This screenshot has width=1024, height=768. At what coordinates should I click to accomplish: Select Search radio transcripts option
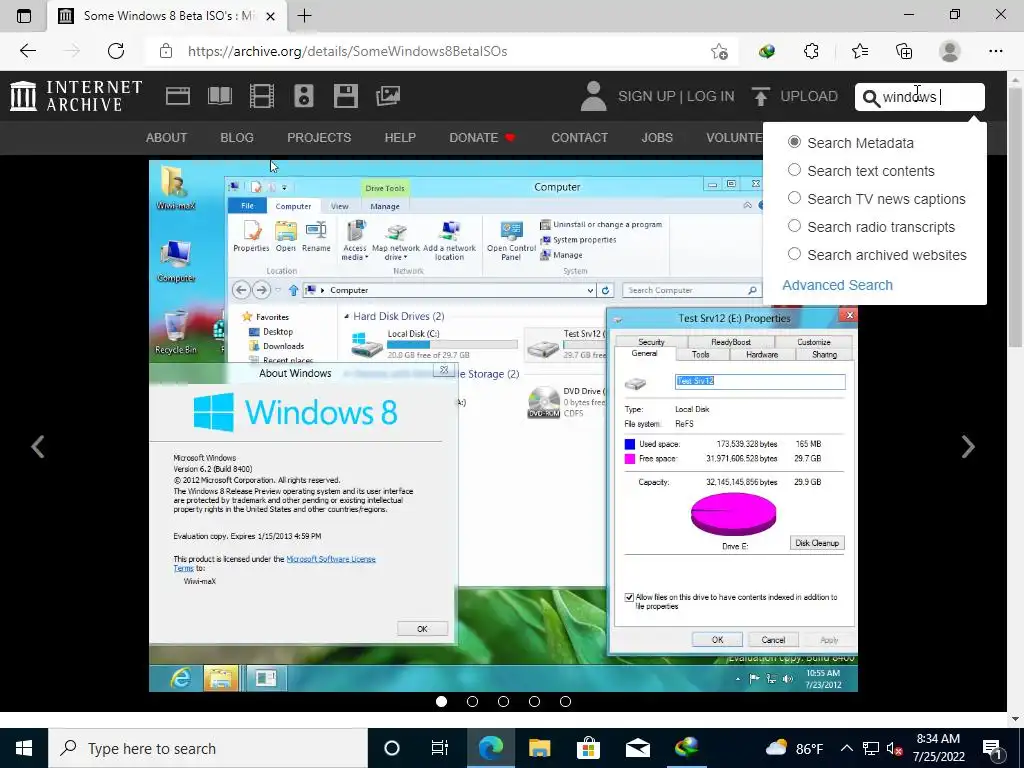point(794,227)
